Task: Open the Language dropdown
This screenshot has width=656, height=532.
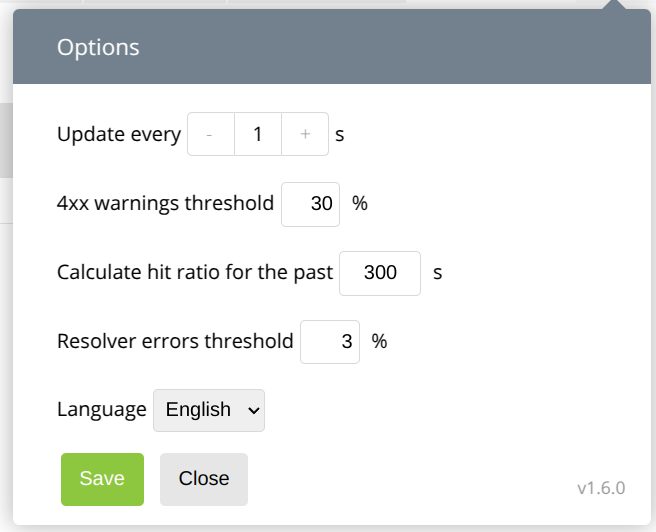Action: (x=209, y=410)
